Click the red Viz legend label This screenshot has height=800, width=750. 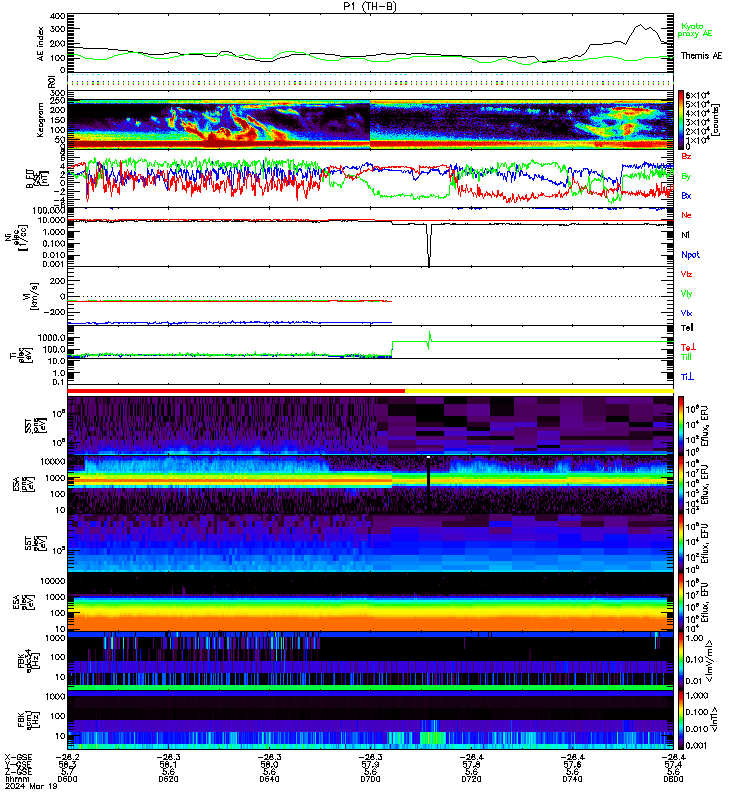686,274
